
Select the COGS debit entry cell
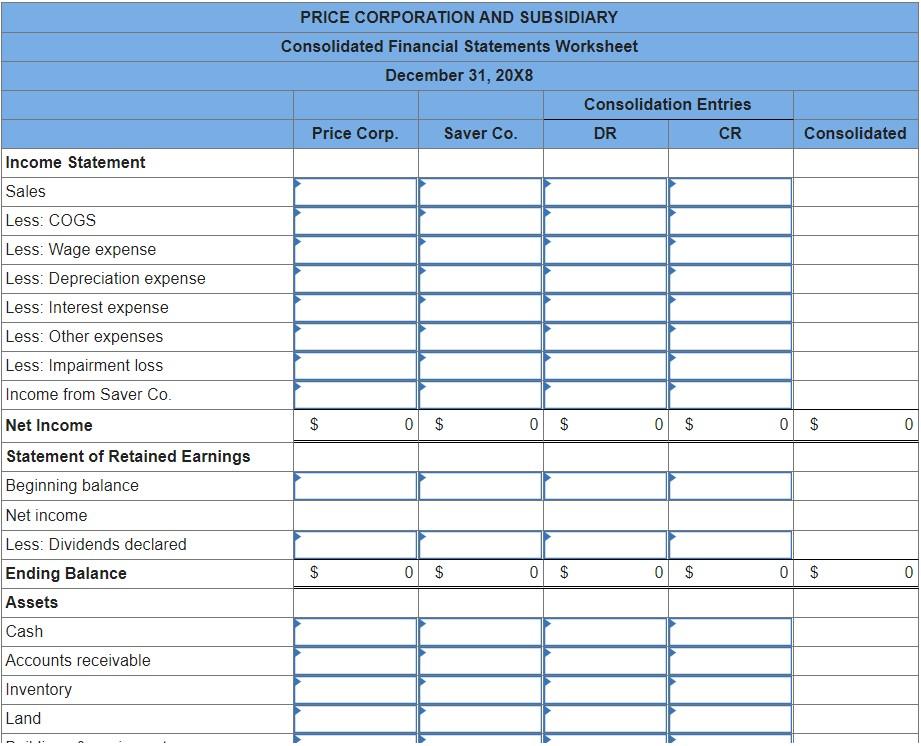tap(603, 220)
